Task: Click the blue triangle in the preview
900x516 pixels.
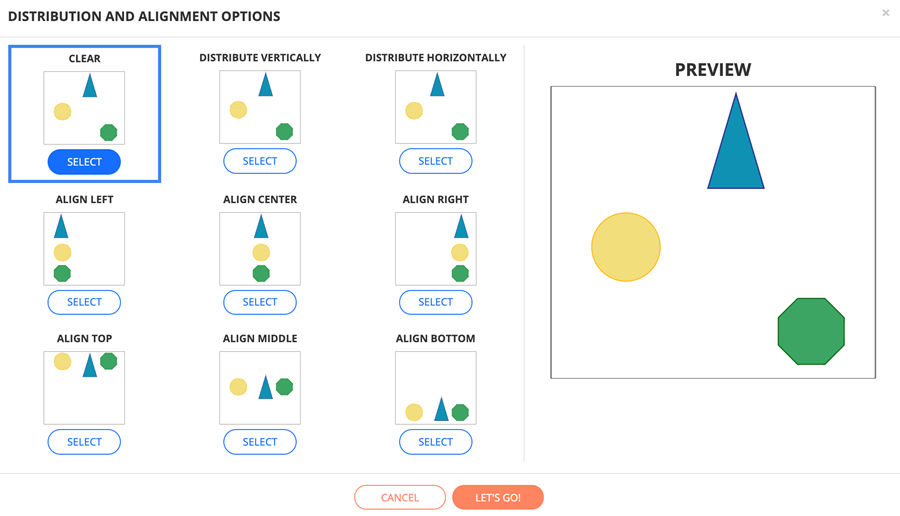Action: coord(736,149)
